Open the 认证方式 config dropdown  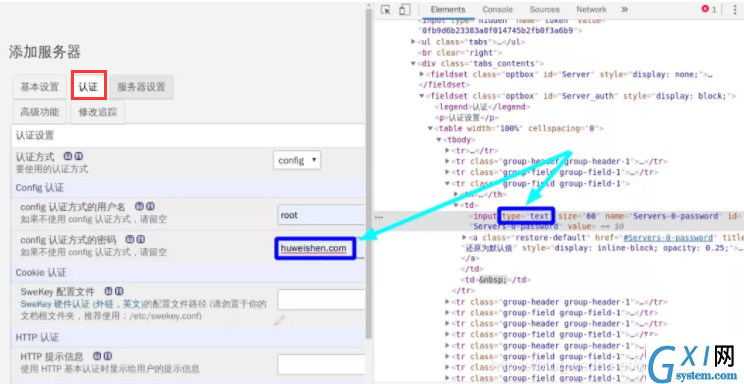297,160
